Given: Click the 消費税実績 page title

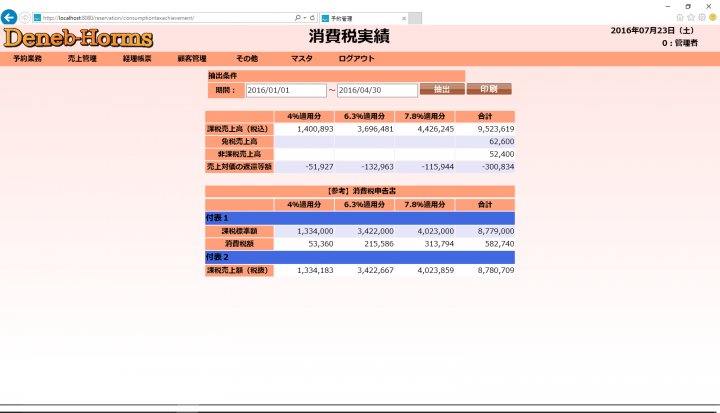Looking at the screenshot, I should click(x=349, y=36).
